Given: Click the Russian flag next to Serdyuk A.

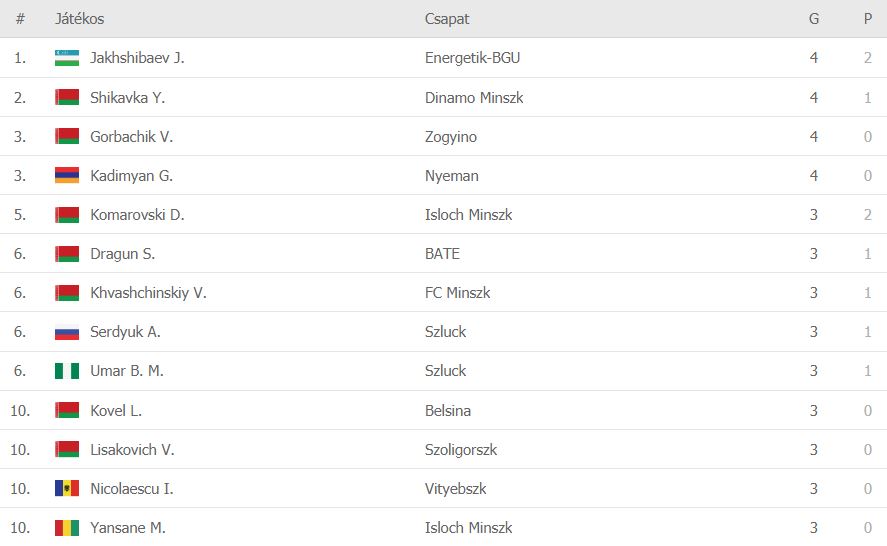Looking at the screenshot, I should [x=67, y=331].
